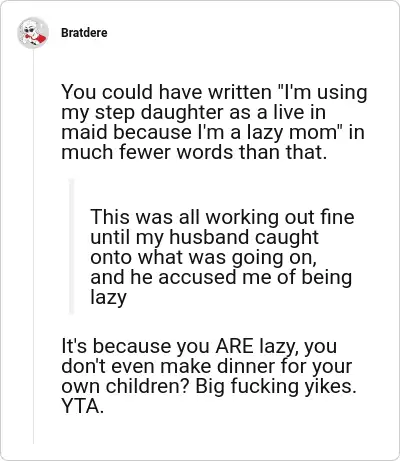Viewport: 400px width, 461px height.
Task: Open Bratdere's profile avatar
Action: click(33, 33)
